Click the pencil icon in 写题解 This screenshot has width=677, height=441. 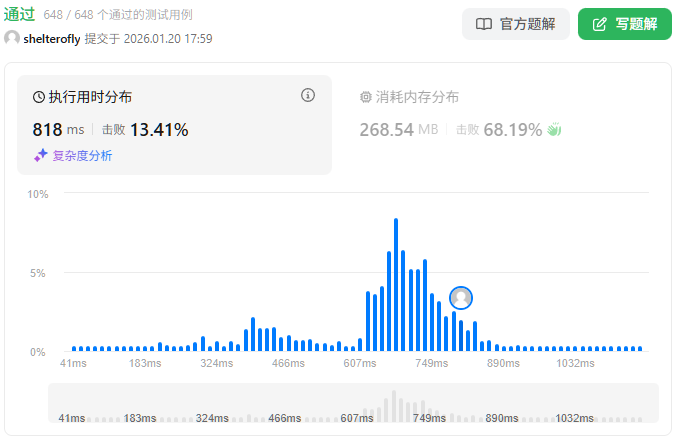tap(600, 24)
